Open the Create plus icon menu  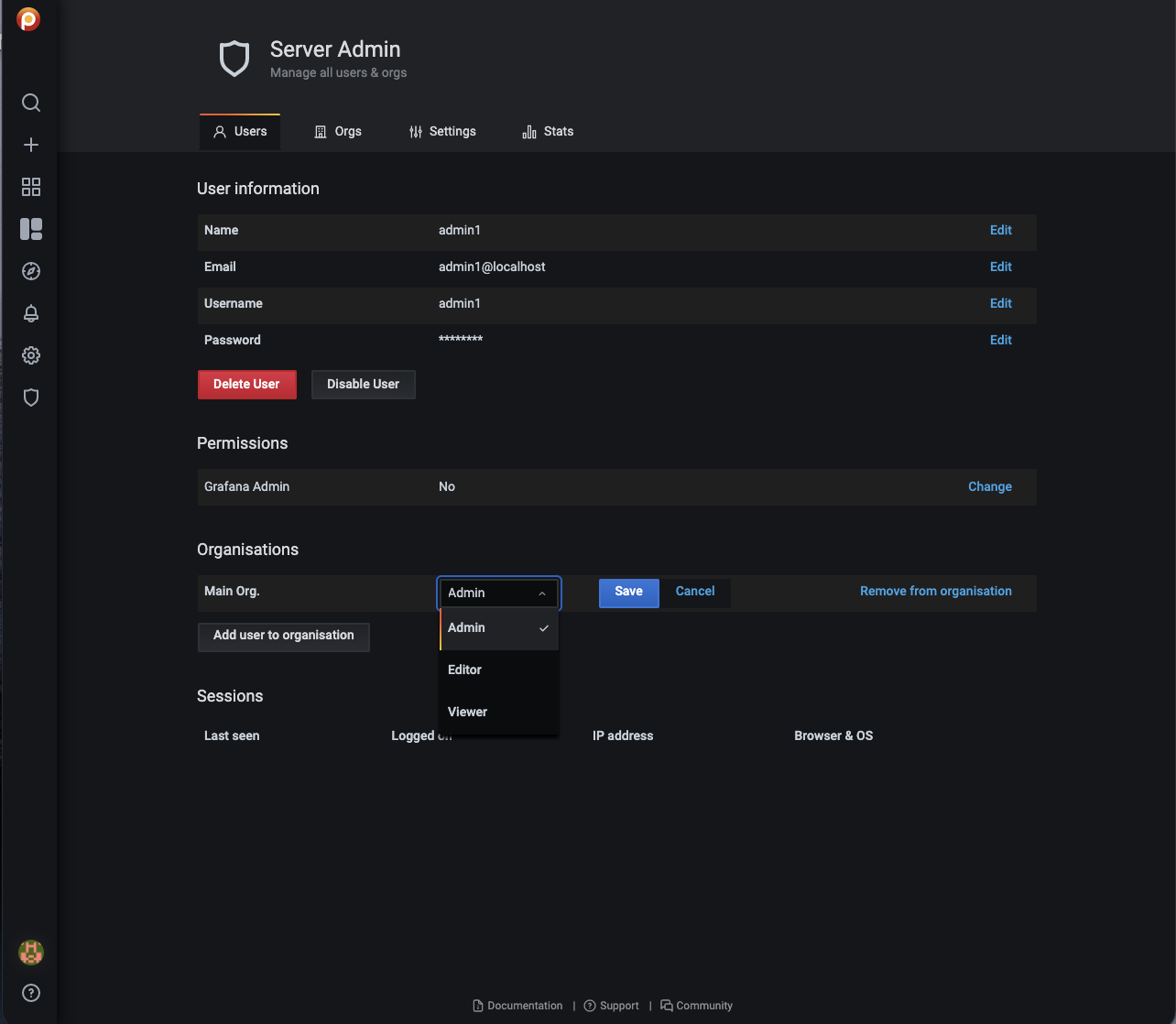click(31, 145)
